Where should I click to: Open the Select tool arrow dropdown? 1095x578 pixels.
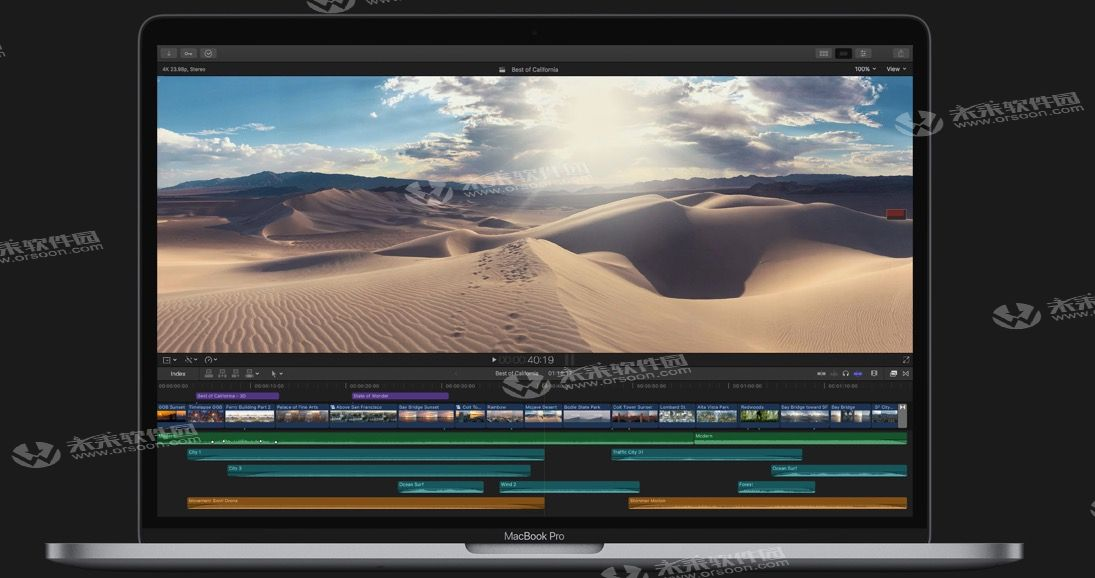[277, 373]
